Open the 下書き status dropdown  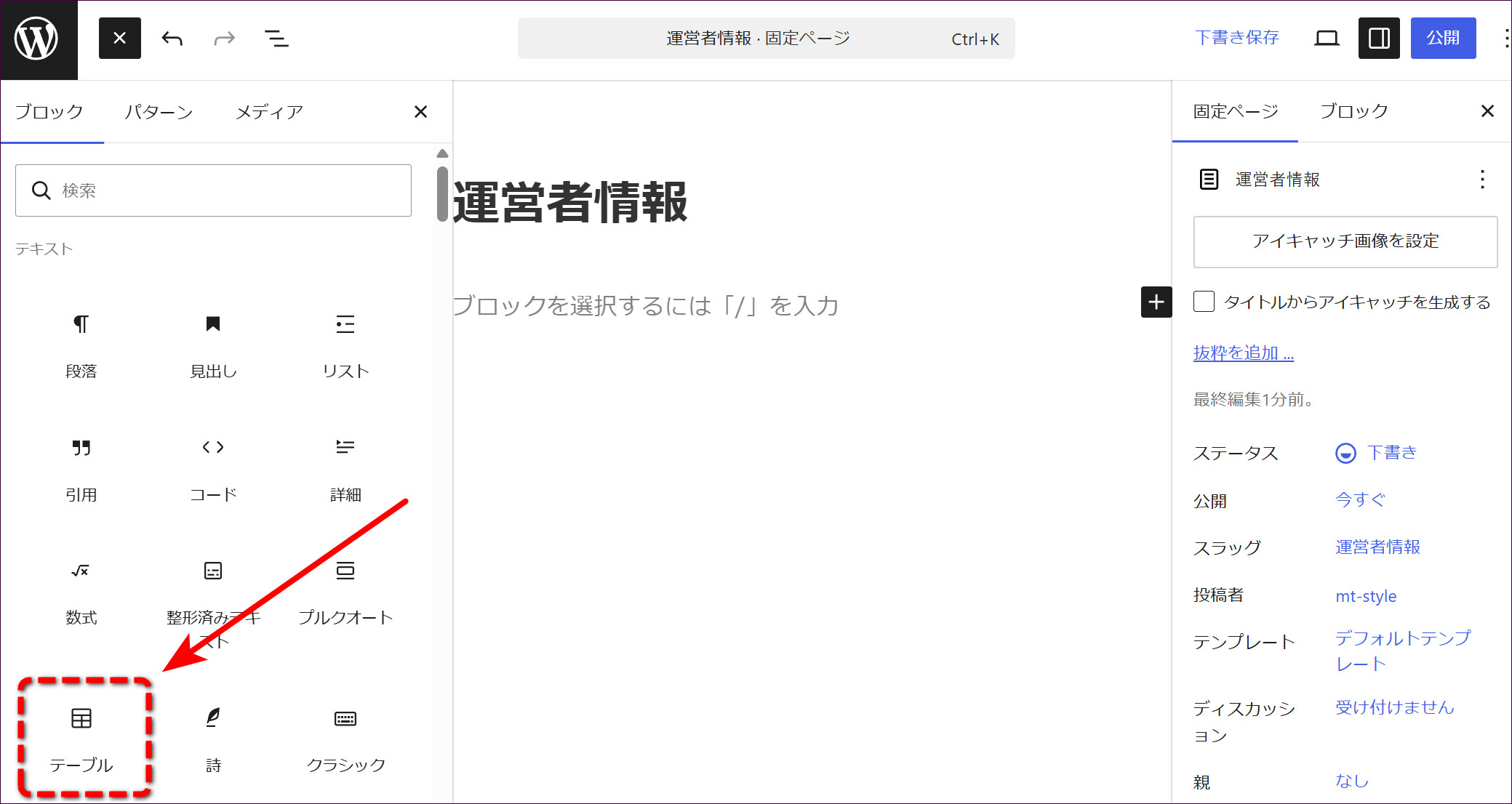click(x=1377, y=453)
